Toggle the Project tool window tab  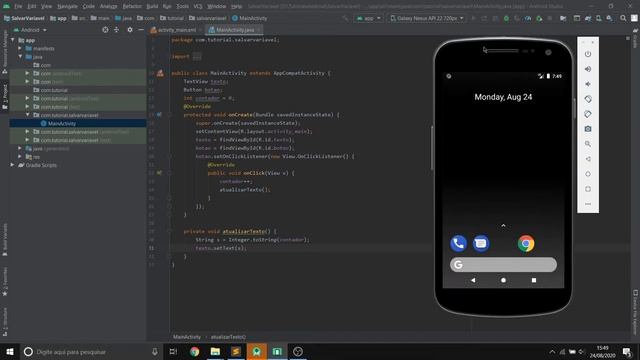tap(5, 97)
